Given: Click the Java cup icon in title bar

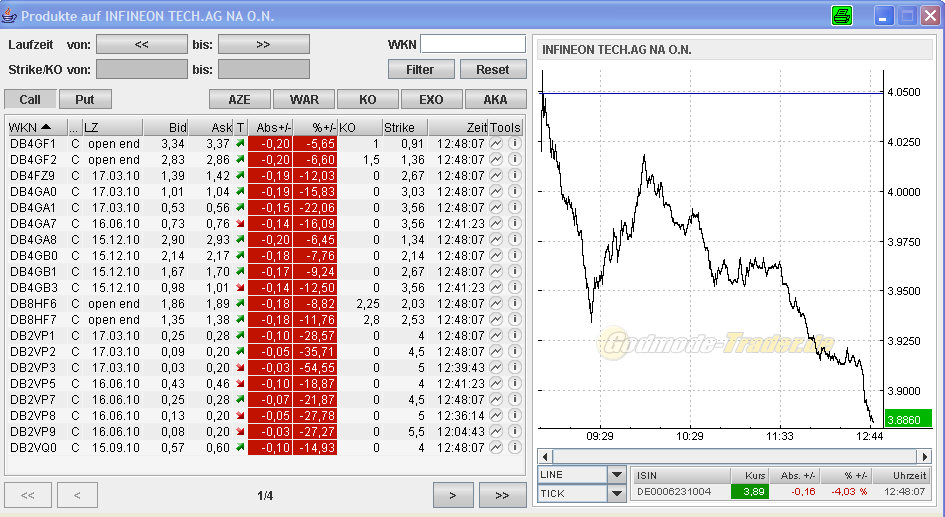Looking at the screenshot, I should [9, 16].
